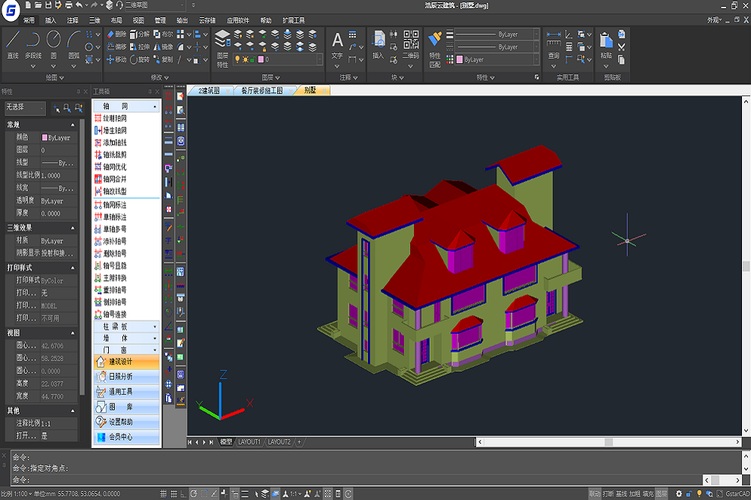This screenshot has height=500, width=751.
Task: Toggle the 联动 status bar button
Action: point(594,494)
